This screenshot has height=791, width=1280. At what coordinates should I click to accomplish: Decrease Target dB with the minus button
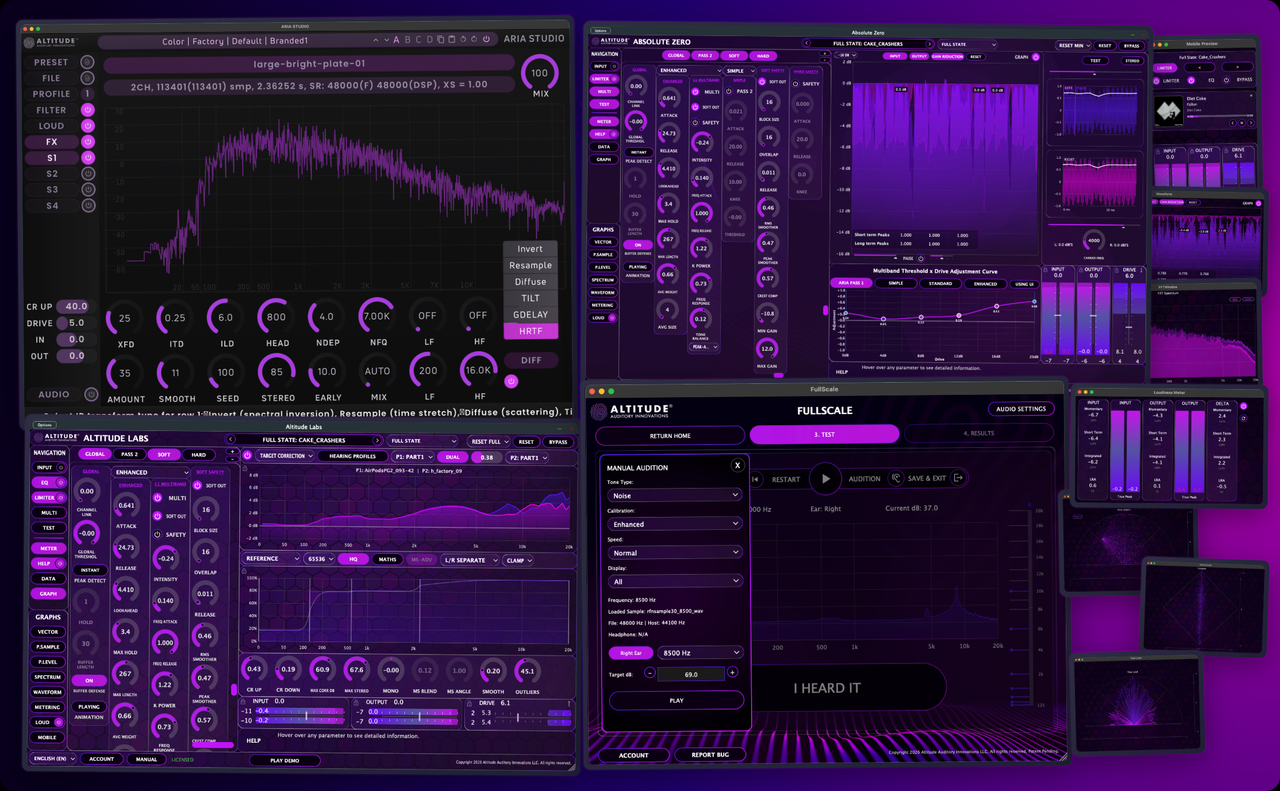pyautogui.click(x=650, y=673)
